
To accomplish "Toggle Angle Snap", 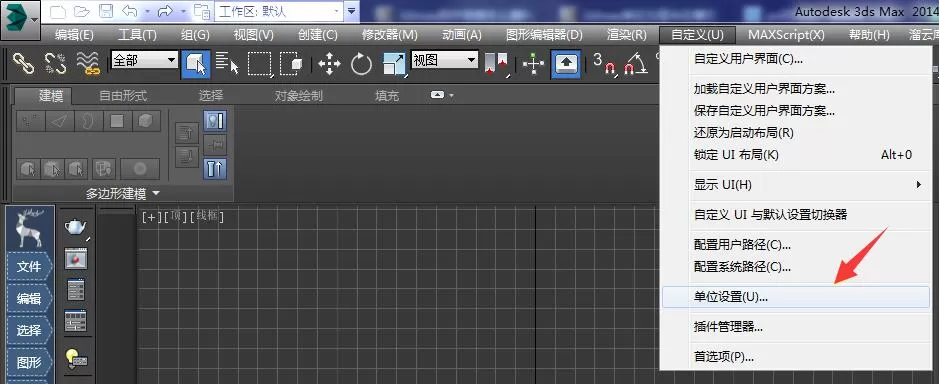I will pyautogui.click(x=636, y=63).
